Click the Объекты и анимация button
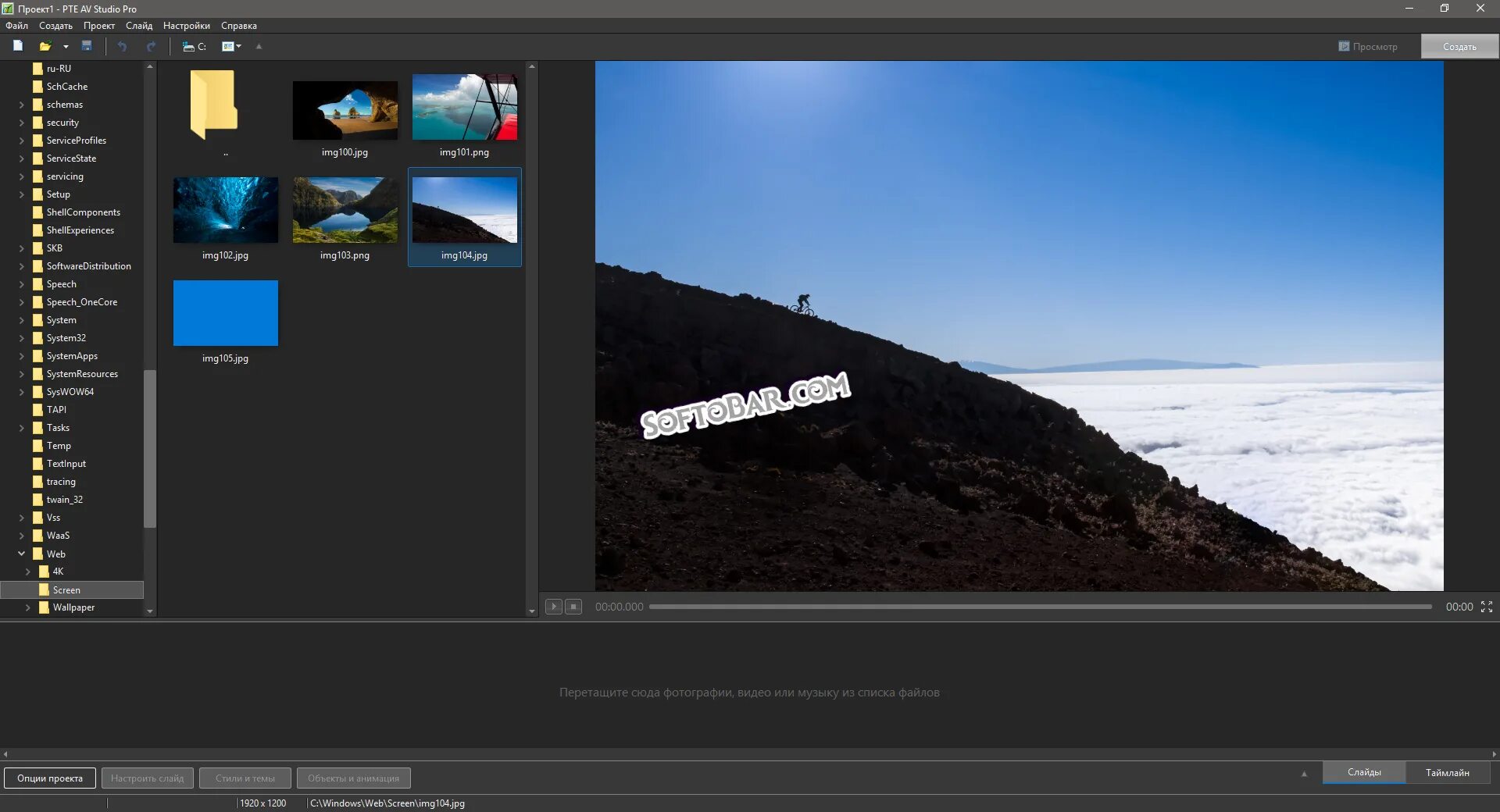1500x812 pixels. 353,778
